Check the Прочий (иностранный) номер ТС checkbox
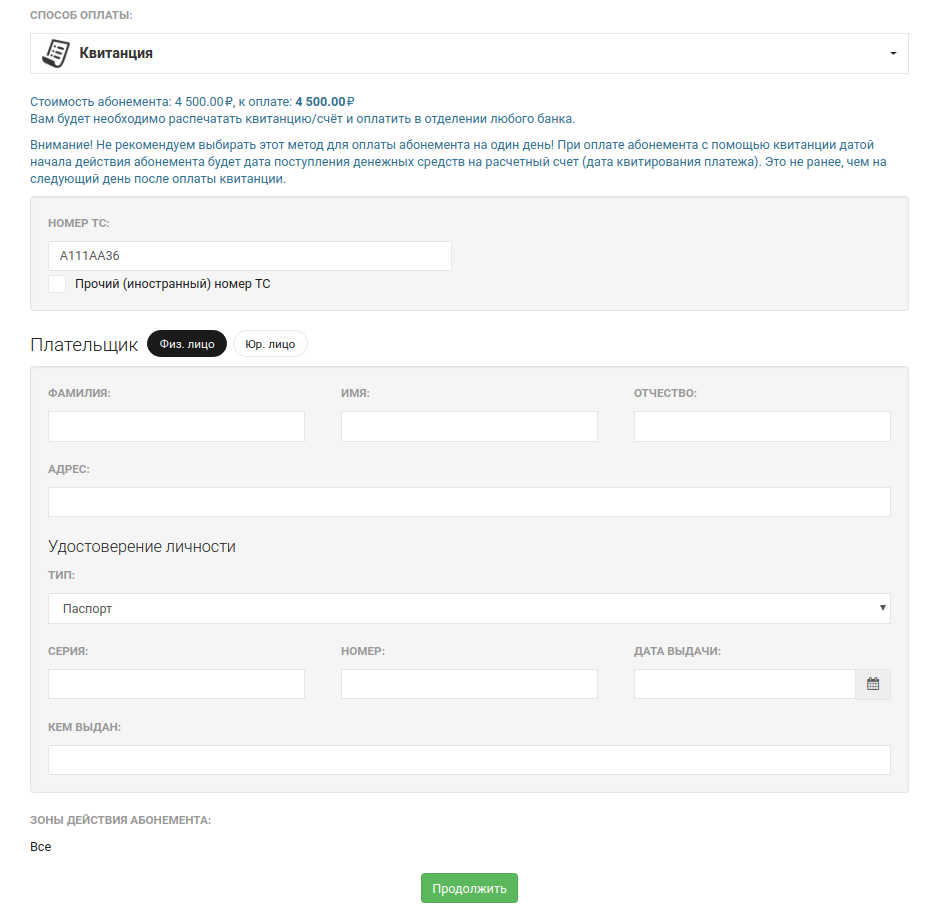The width and height of the screenshot is (937, 911). (x=57, y=284)
